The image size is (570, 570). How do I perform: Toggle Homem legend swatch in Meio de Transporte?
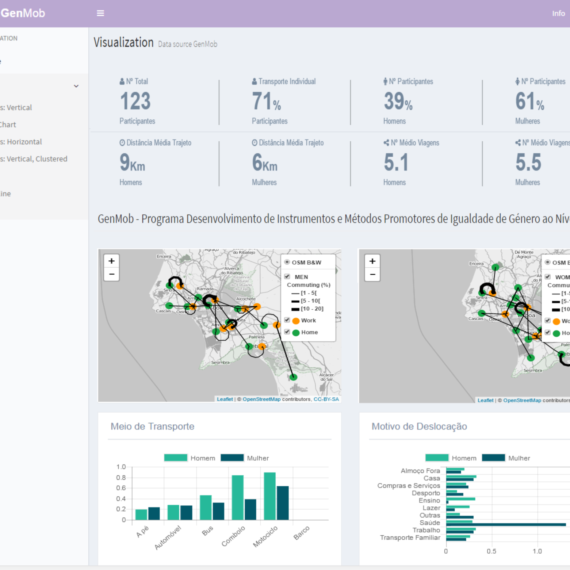[176, 458]
